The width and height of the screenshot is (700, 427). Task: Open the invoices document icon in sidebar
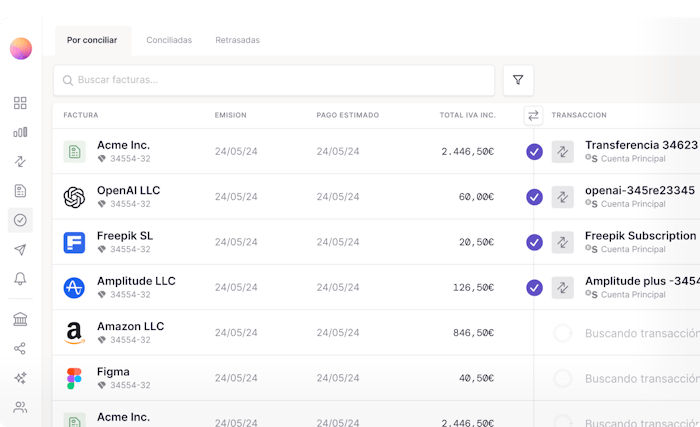(x=20, y=191)
